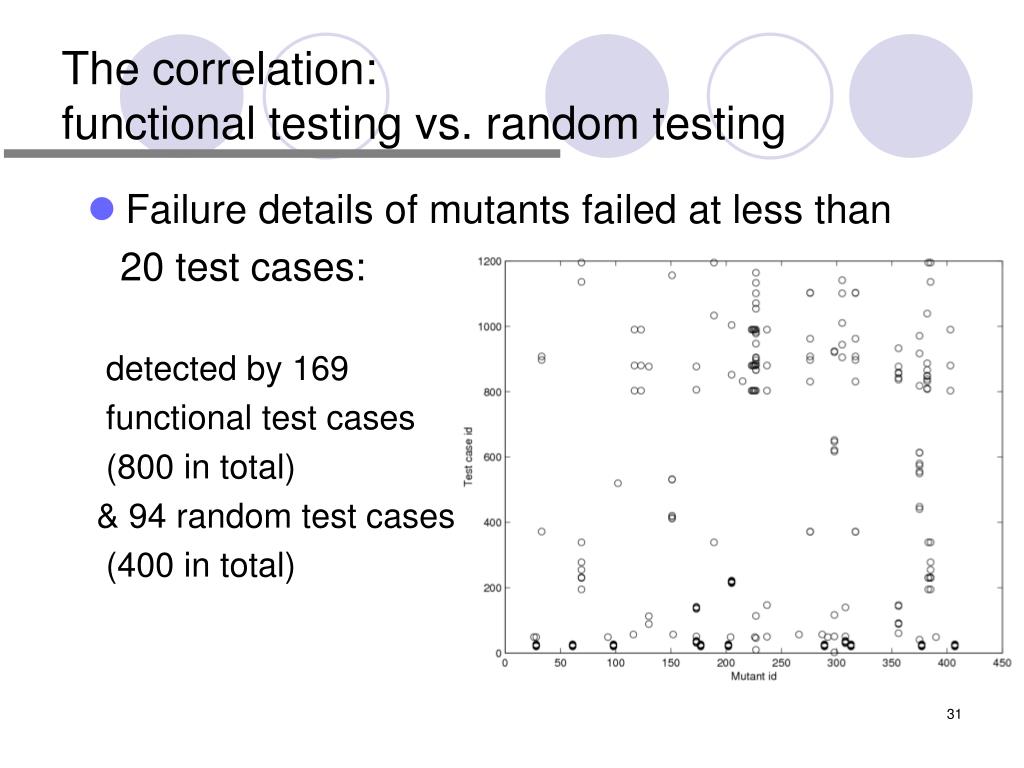Select the "20 test cases:" text
This screenshot has width=1024, height=768.
(243, 267)
